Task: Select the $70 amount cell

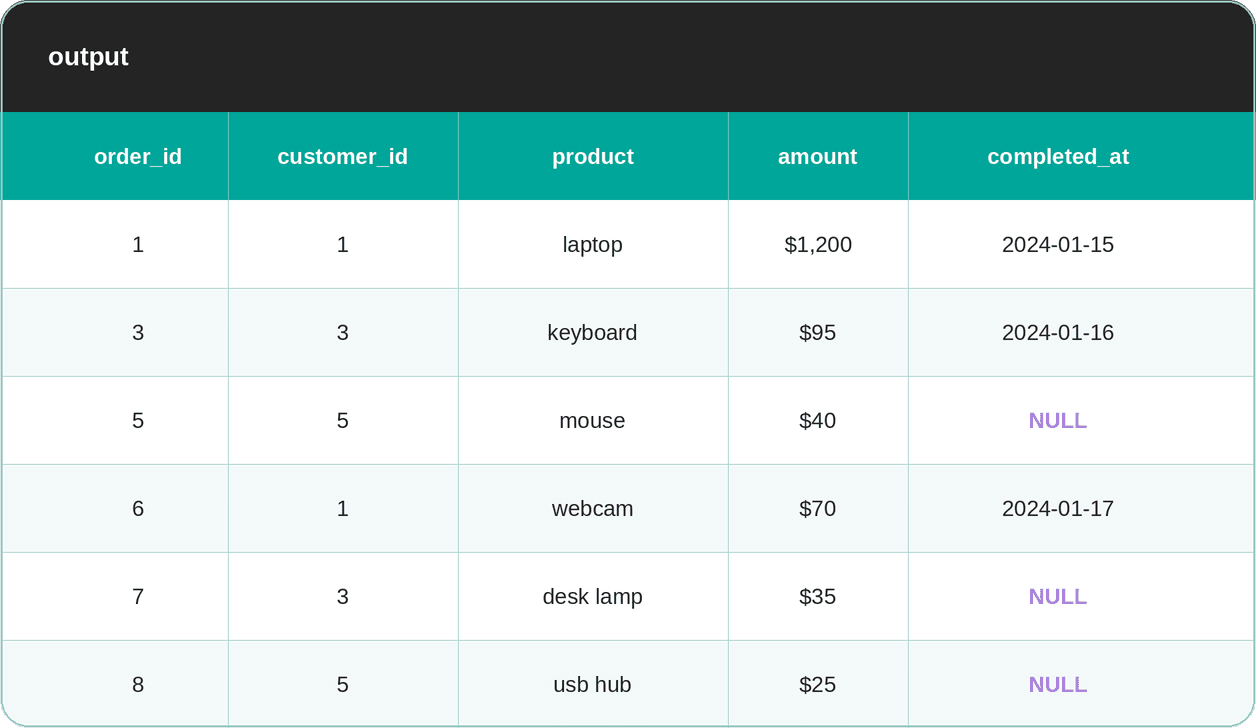Action: click(818, 508)
